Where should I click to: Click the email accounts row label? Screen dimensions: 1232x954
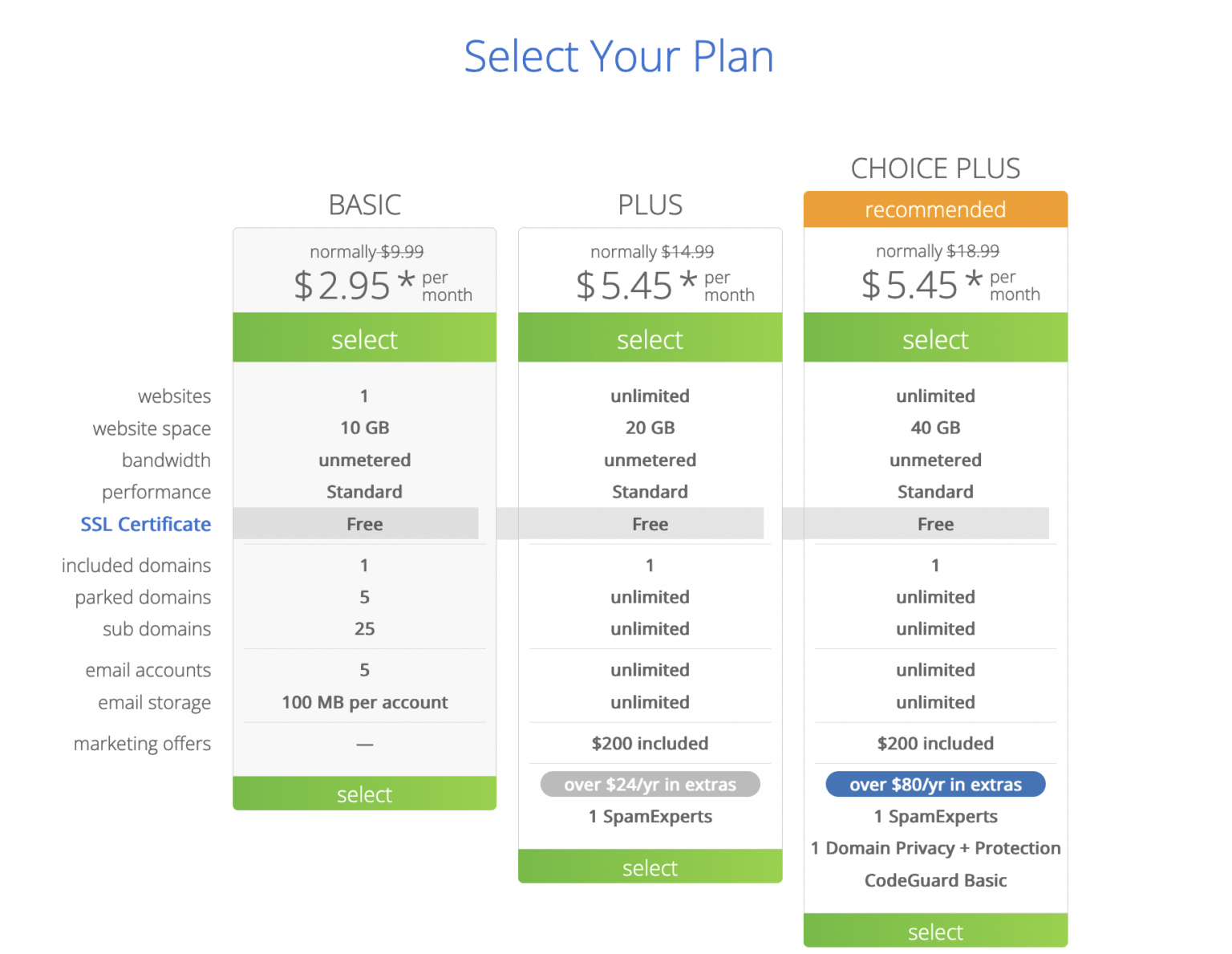[148, 670]
